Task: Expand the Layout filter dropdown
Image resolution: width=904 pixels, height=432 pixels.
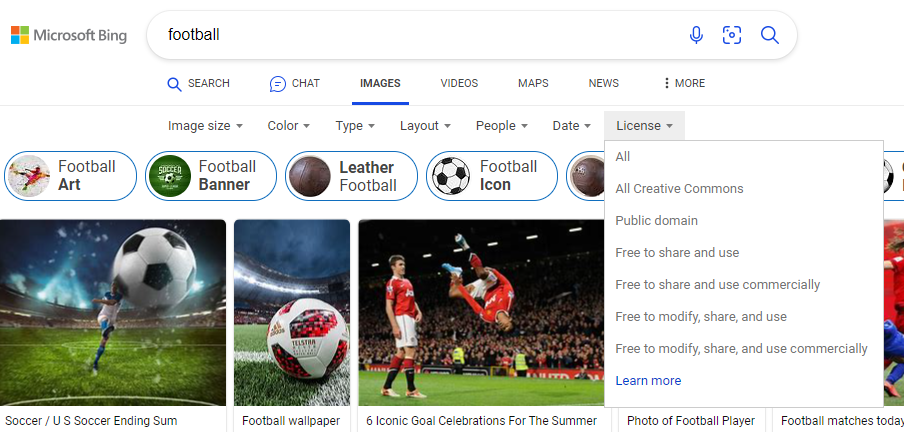Action: pos(425,126)
